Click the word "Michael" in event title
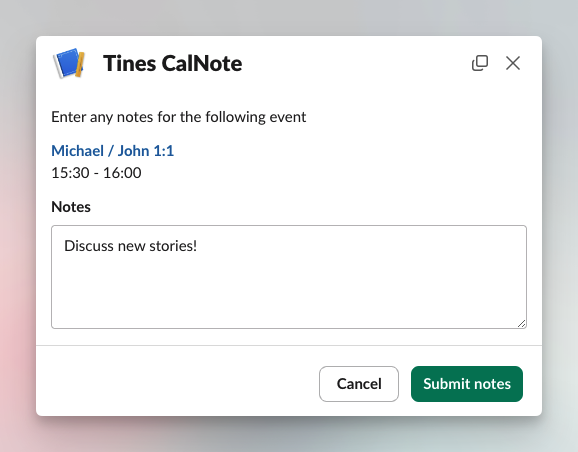Image resolution: width=578 pixels, height=452 pixels. [x=77, y=151]
